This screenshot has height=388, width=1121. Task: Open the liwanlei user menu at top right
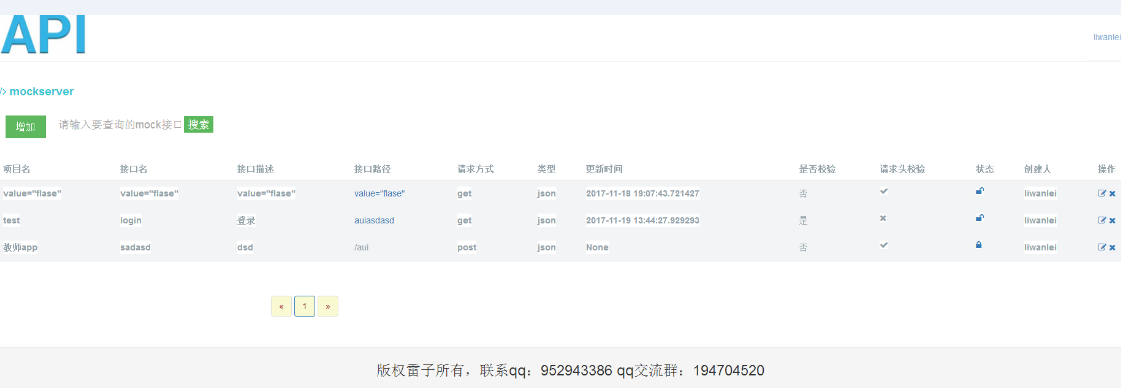1107,37
